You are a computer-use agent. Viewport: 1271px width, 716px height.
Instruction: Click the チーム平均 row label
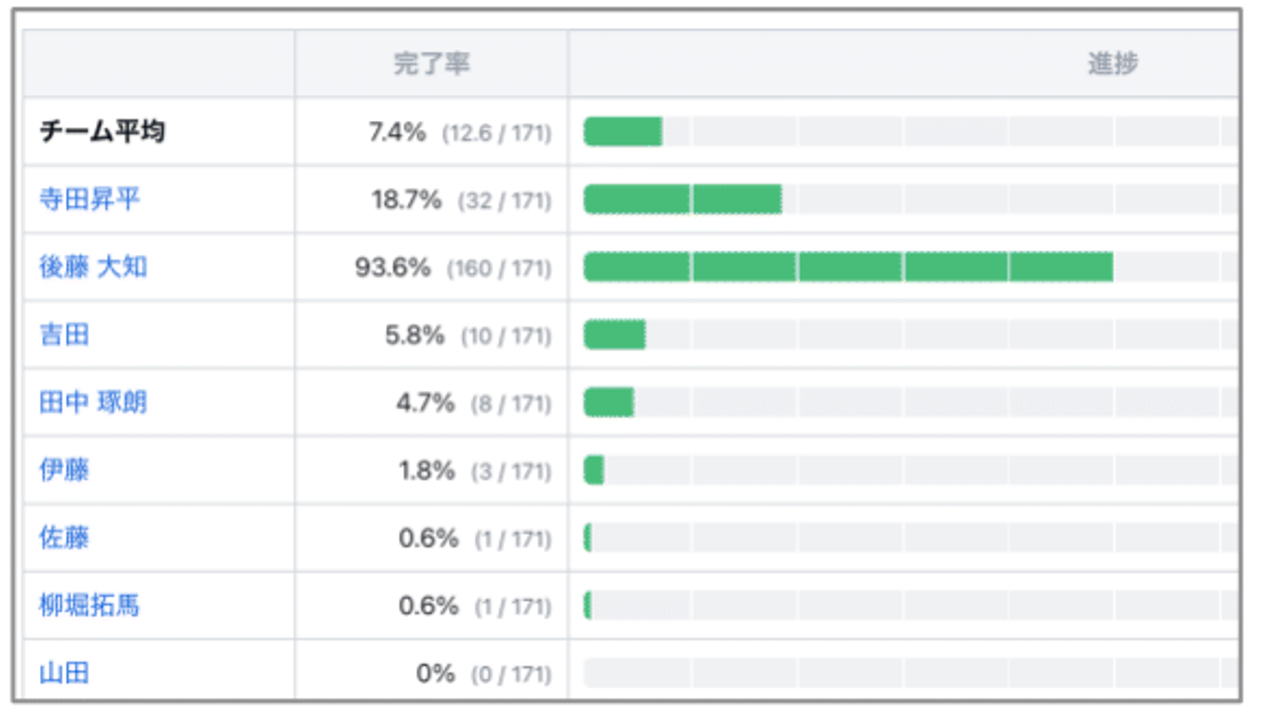click(102, 132)
